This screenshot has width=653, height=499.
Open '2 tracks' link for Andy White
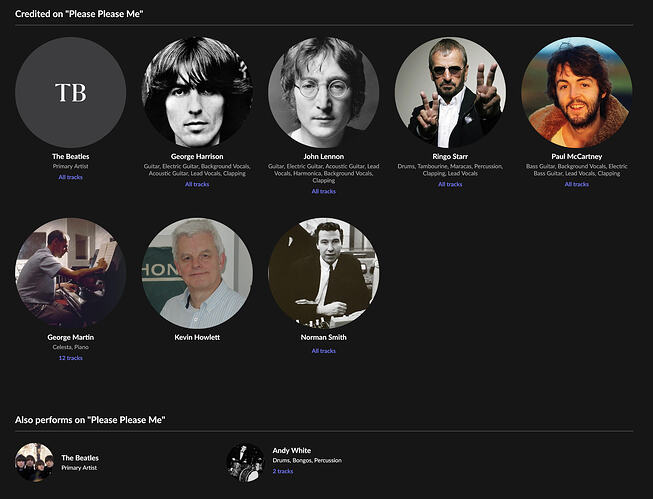click(283, 471)
